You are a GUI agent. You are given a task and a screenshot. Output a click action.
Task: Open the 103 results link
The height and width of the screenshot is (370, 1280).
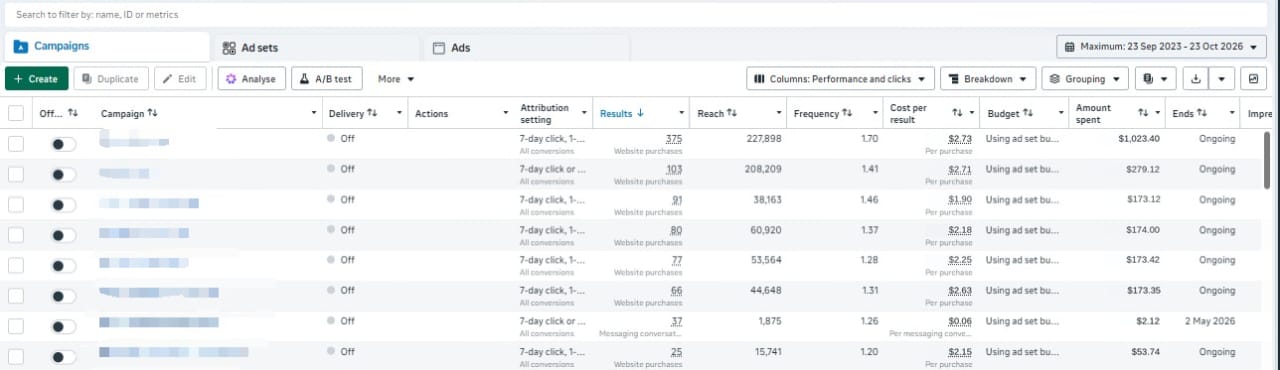click(673, 169)
